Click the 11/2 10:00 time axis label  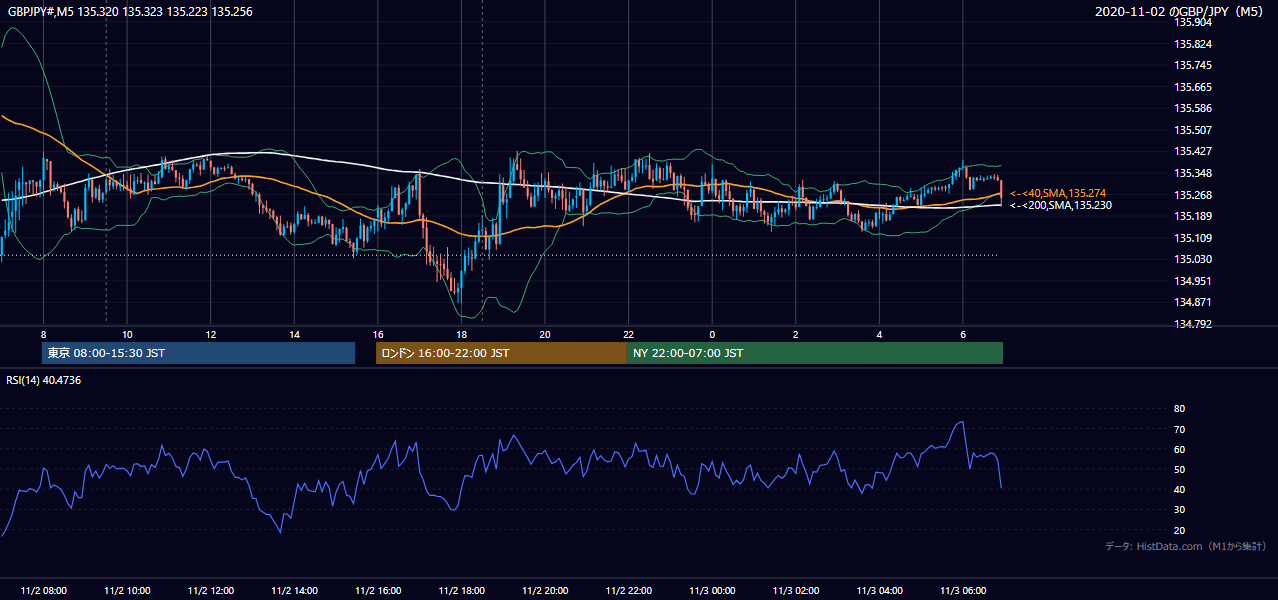[x=127, y=591]
